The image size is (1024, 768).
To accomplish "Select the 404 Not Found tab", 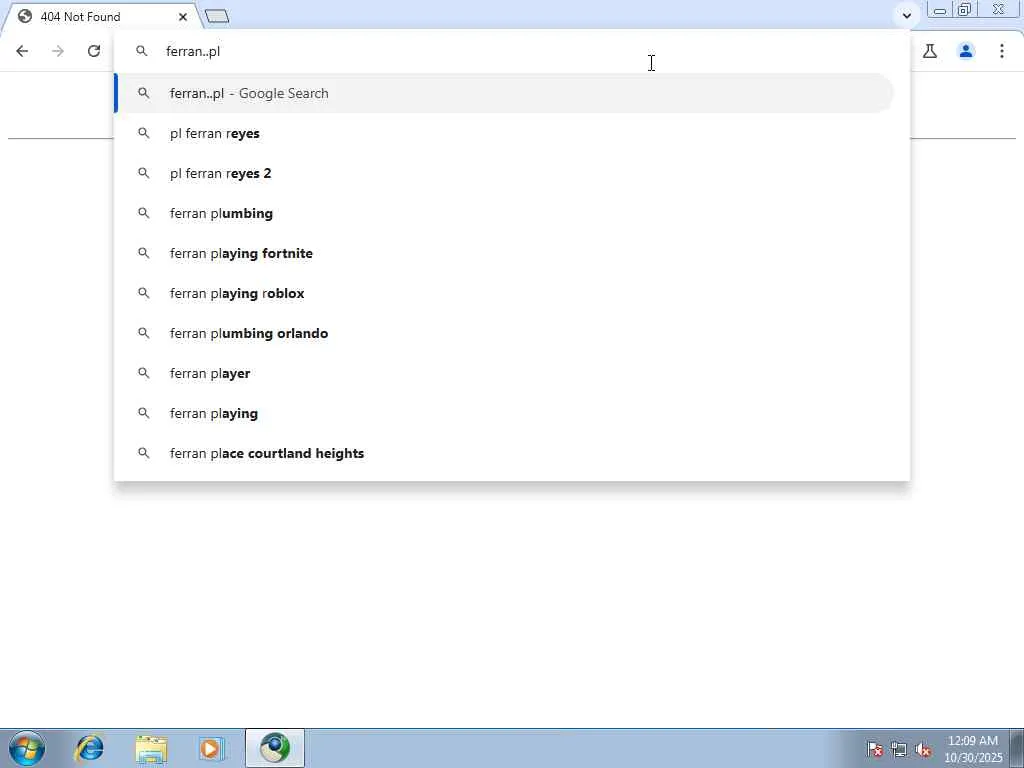I will (x=102, y=17).
